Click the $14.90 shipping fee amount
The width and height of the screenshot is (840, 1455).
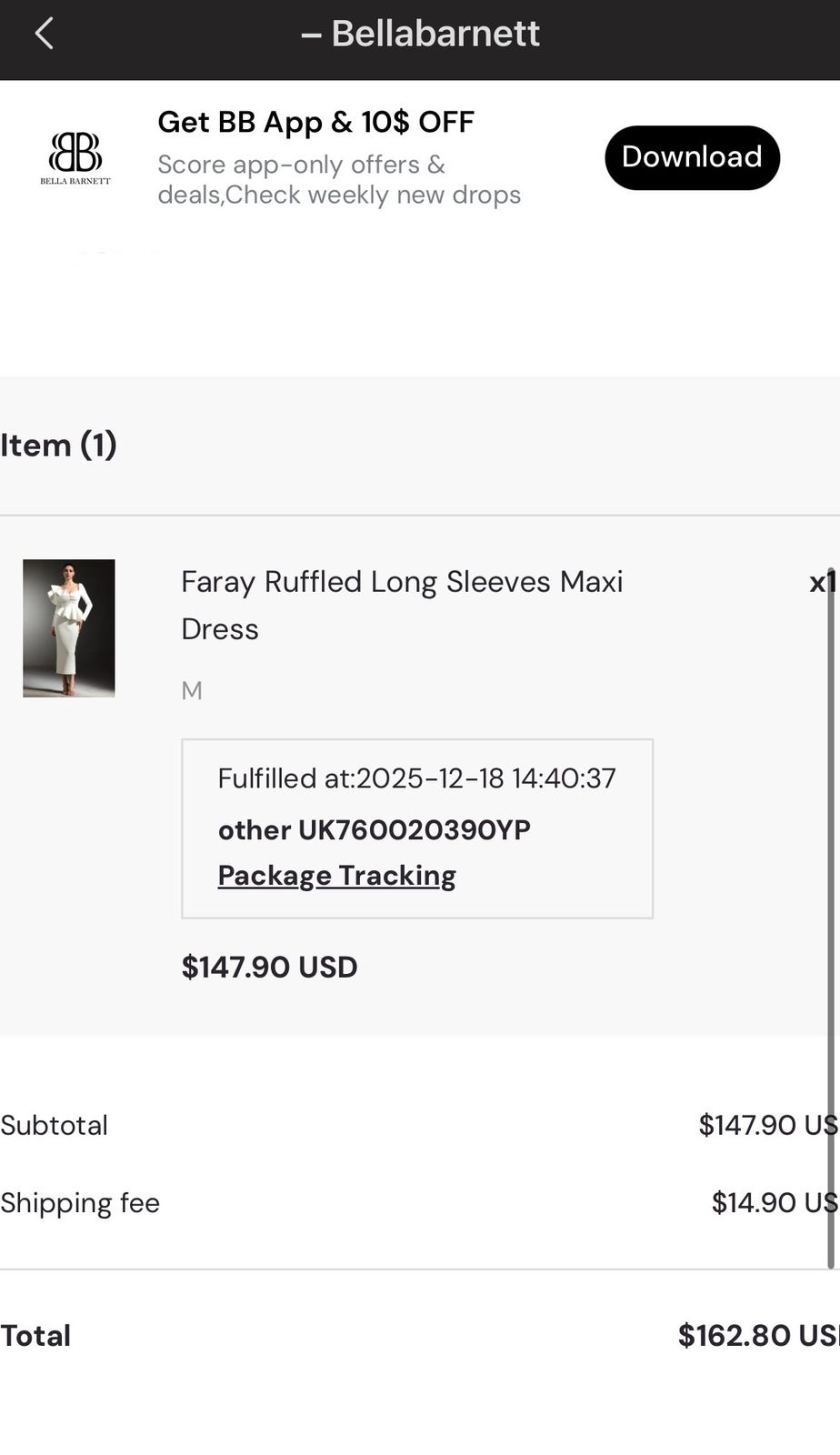click(773, 1203)
